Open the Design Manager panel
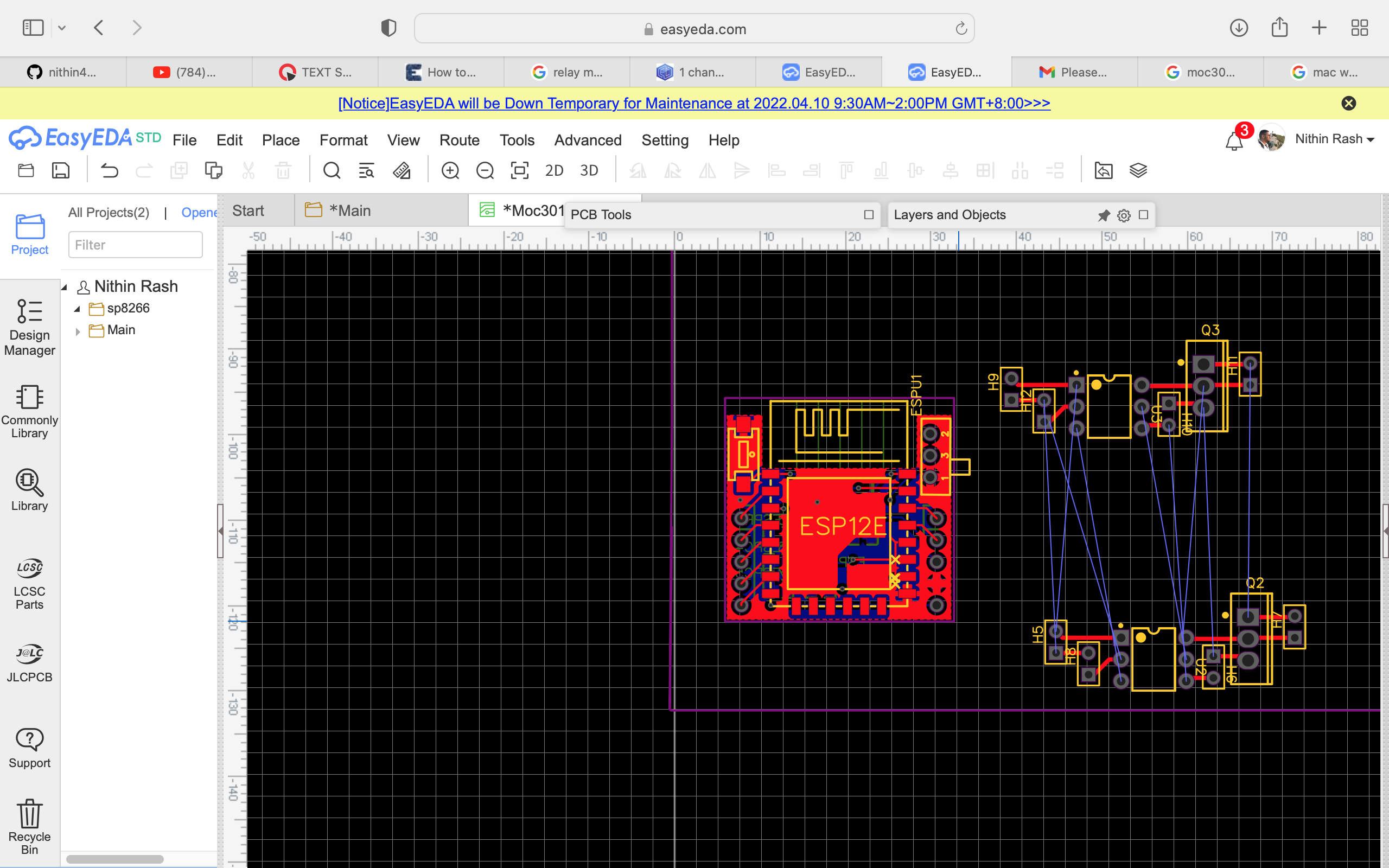This screenshot has width=1389, height=868. pos(29,327)
